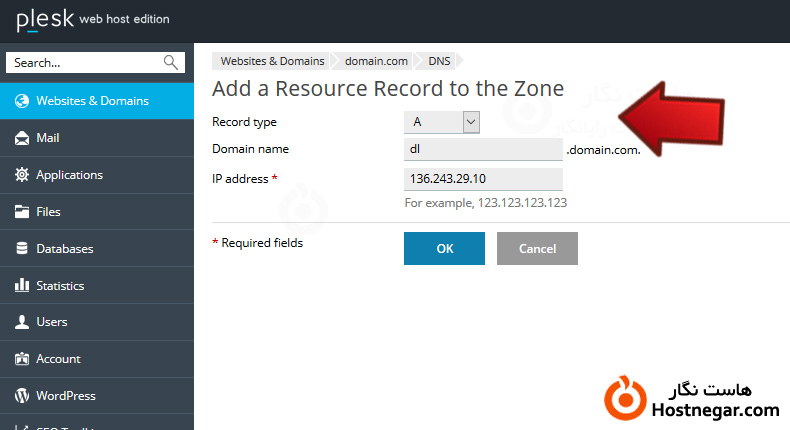Navigate to DNS breadcrumb

[x=440, y=62]
